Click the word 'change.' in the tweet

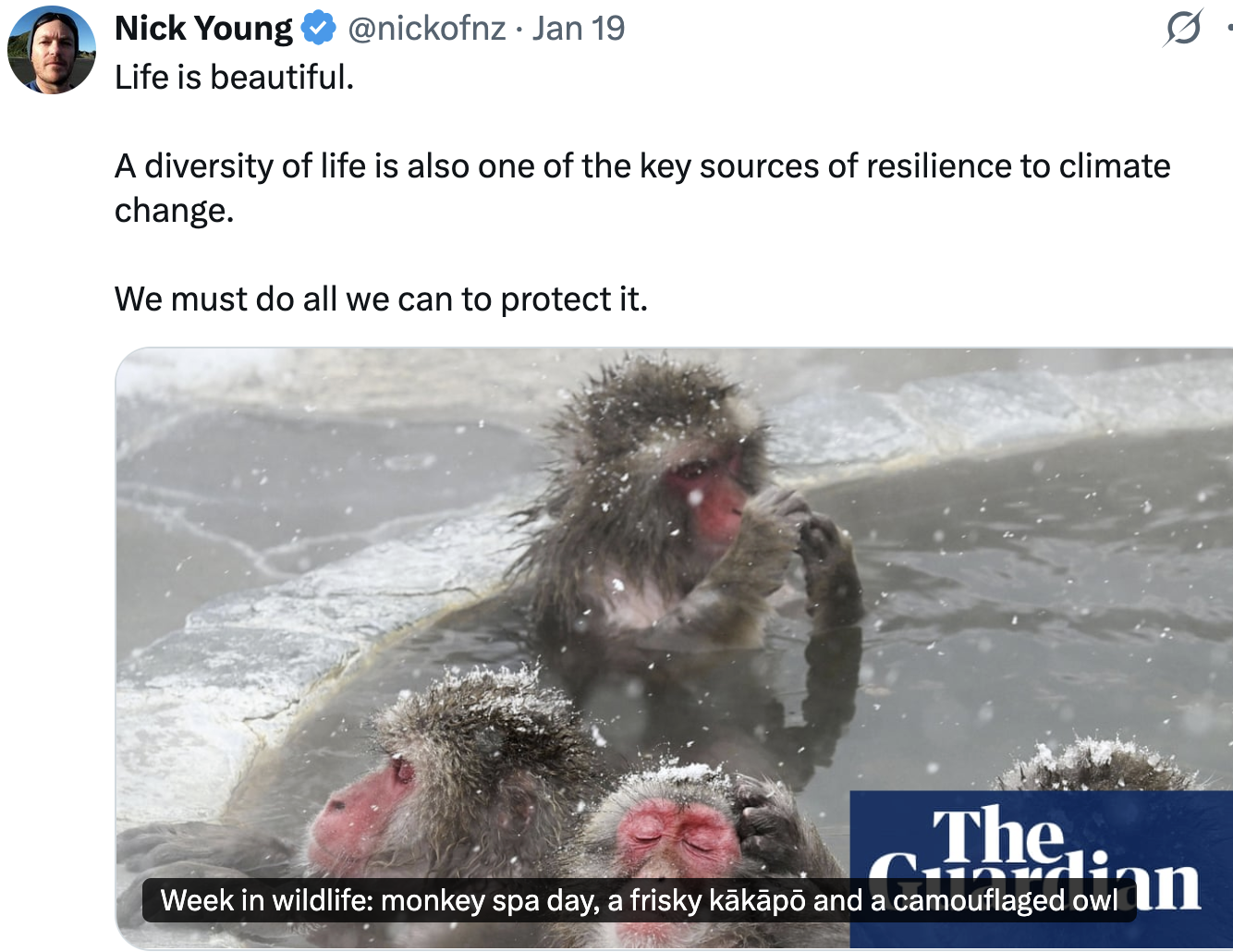click(174, 211)
